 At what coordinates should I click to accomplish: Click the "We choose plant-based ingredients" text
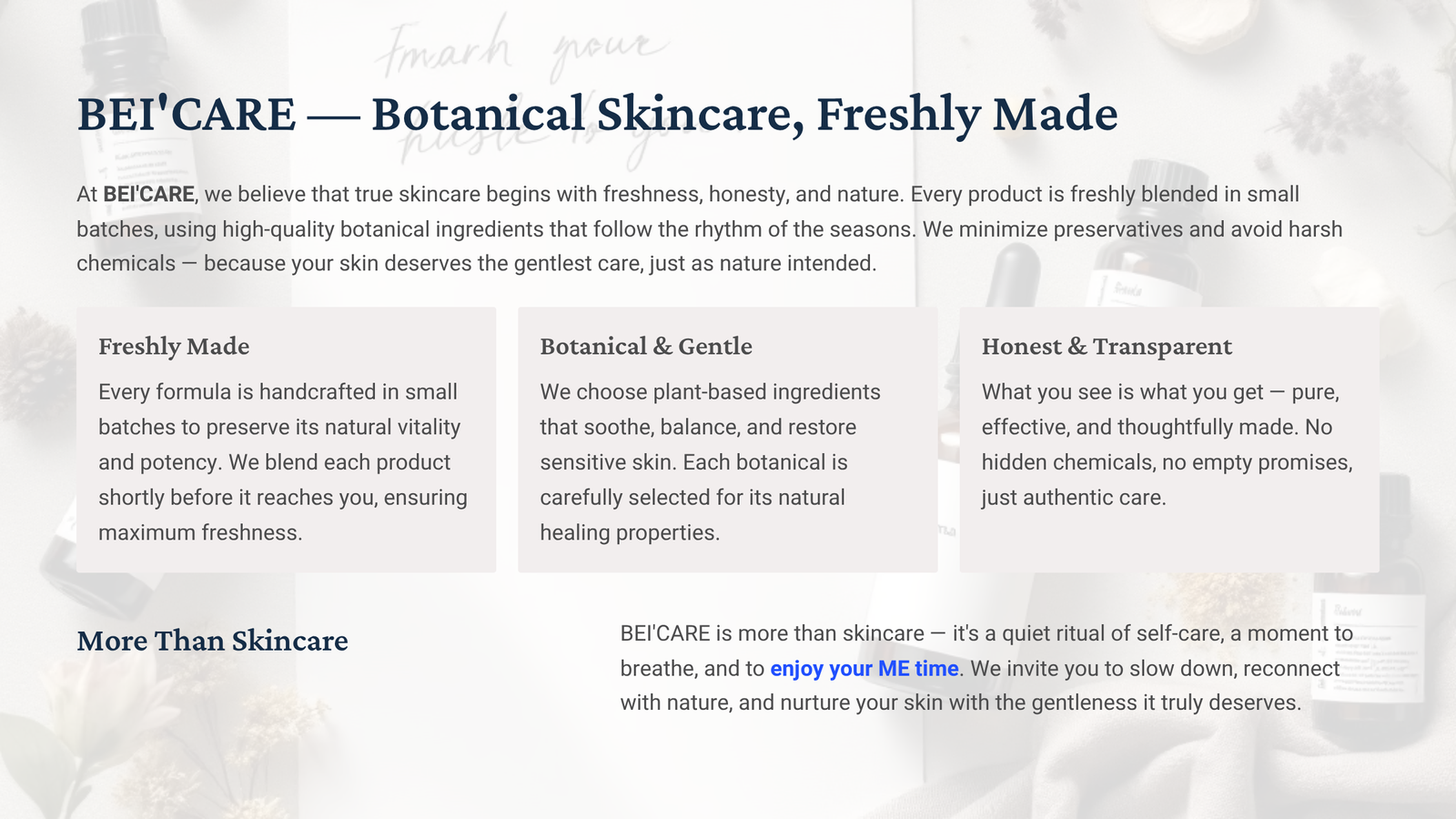(710, 392)
